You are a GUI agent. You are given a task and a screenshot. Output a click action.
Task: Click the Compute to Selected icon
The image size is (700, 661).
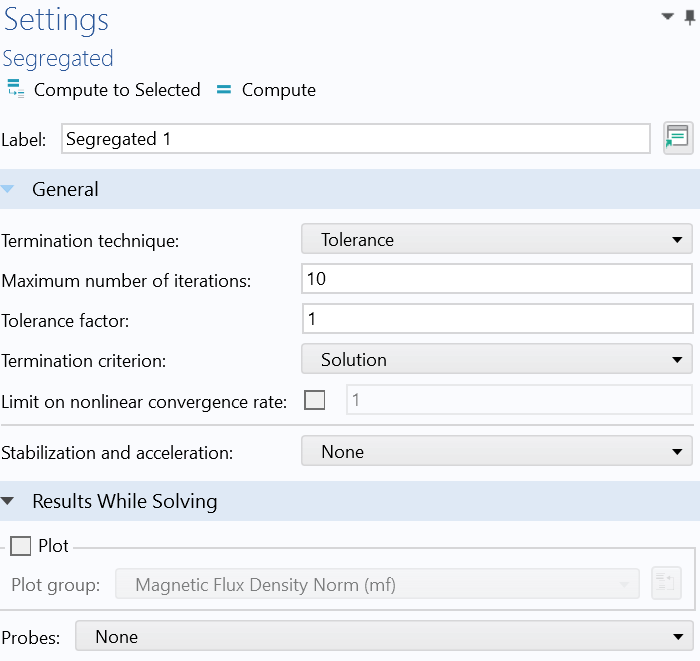(x=15, y=89)
